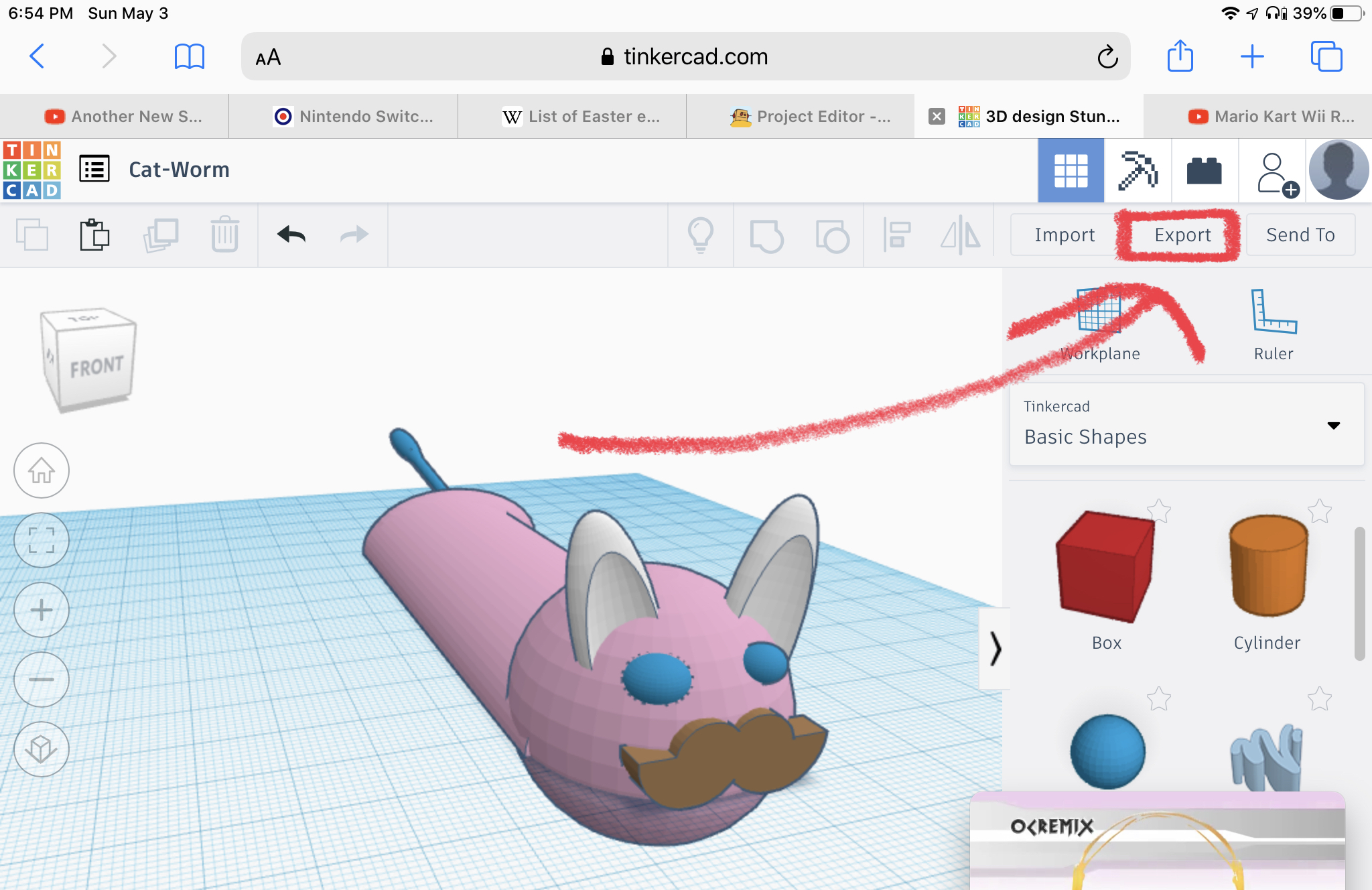The height and width of the screenshot is (890, 1372).
Task: Click the FRONT orientation cube
Action: pos(90,363)
